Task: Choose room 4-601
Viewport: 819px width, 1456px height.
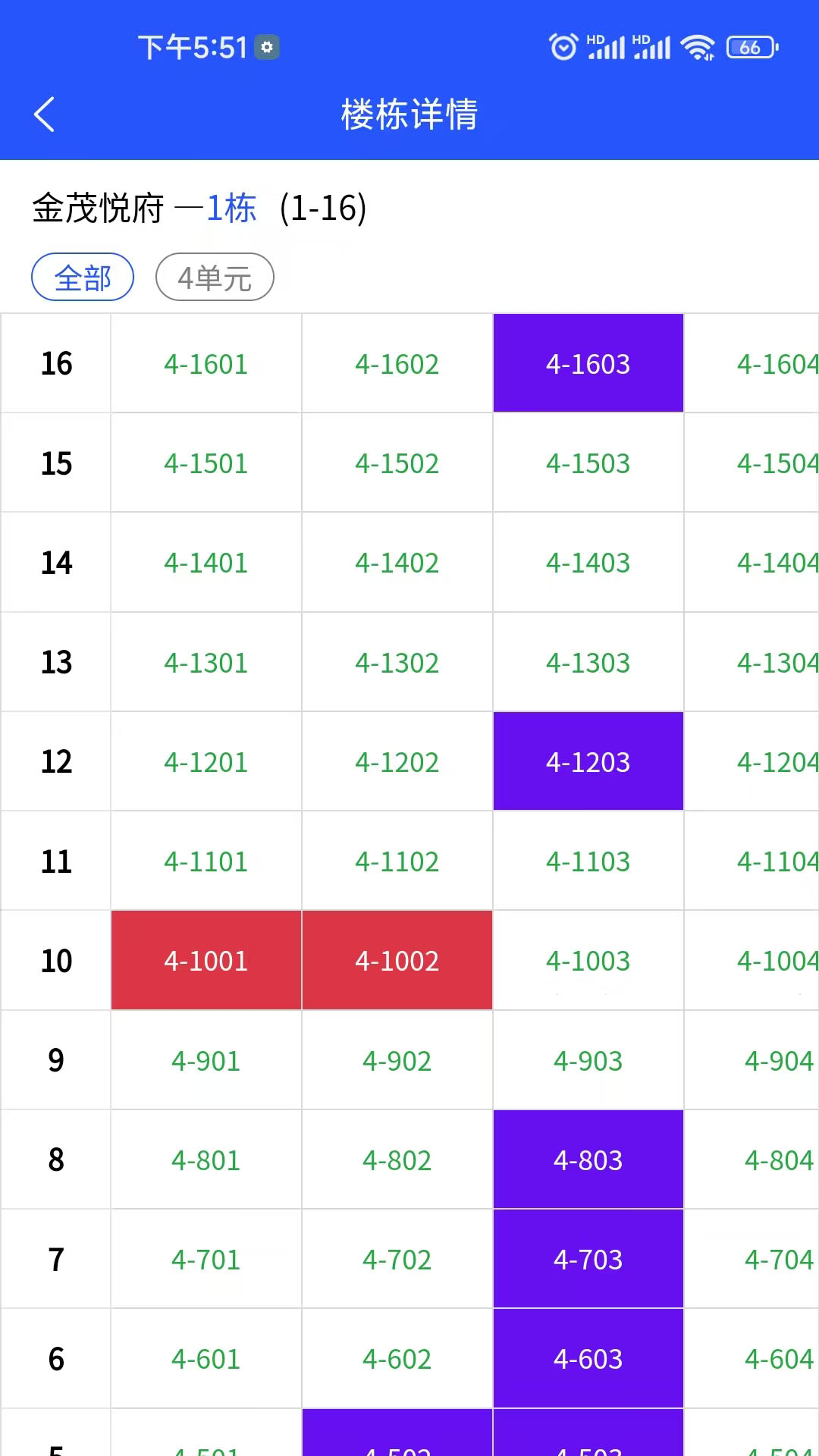Action: click(206, 1359)
